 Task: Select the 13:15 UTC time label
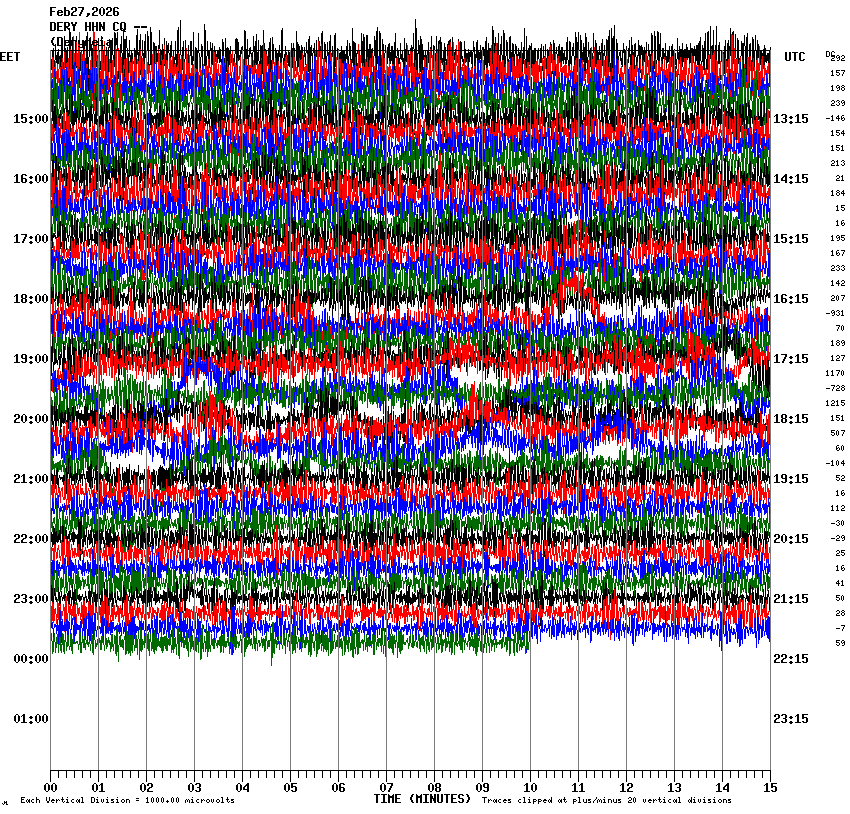click(x=791, y=119)
